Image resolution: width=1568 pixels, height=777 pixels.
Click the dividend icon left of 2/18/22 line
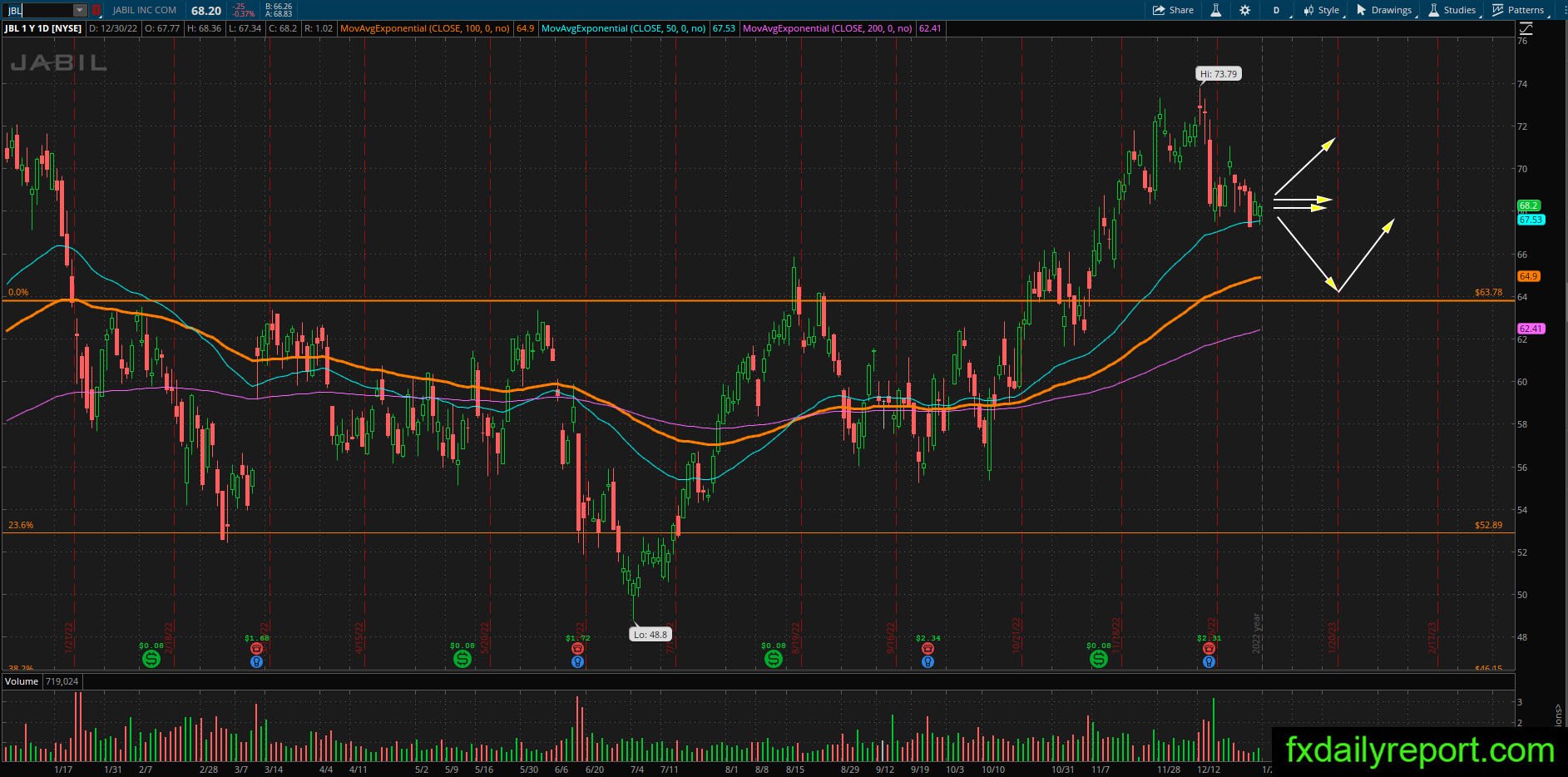[151, 659]
